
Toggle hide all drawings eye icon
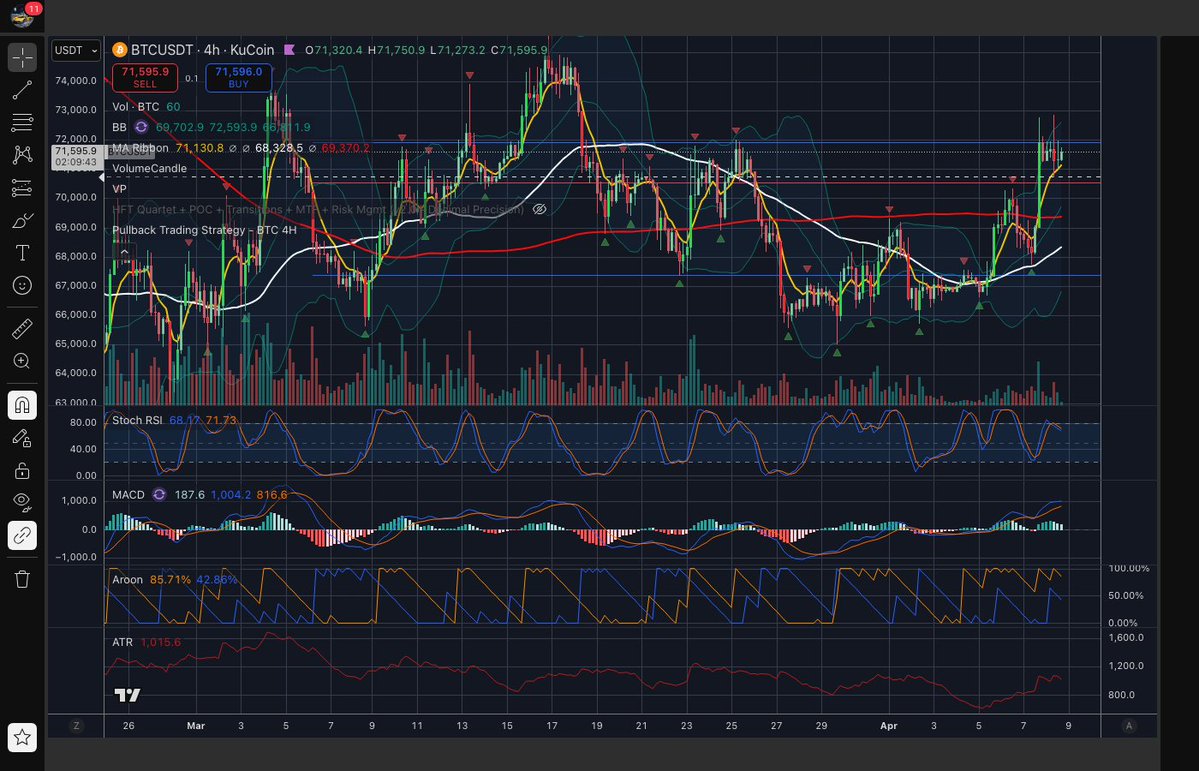coord(22,501)
